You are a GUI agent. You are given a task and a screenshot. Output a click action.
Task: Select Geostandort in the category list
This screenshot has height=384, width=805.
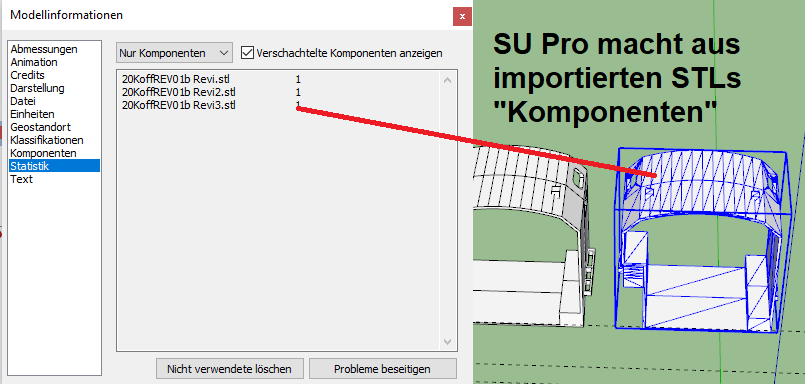point(41,127)
